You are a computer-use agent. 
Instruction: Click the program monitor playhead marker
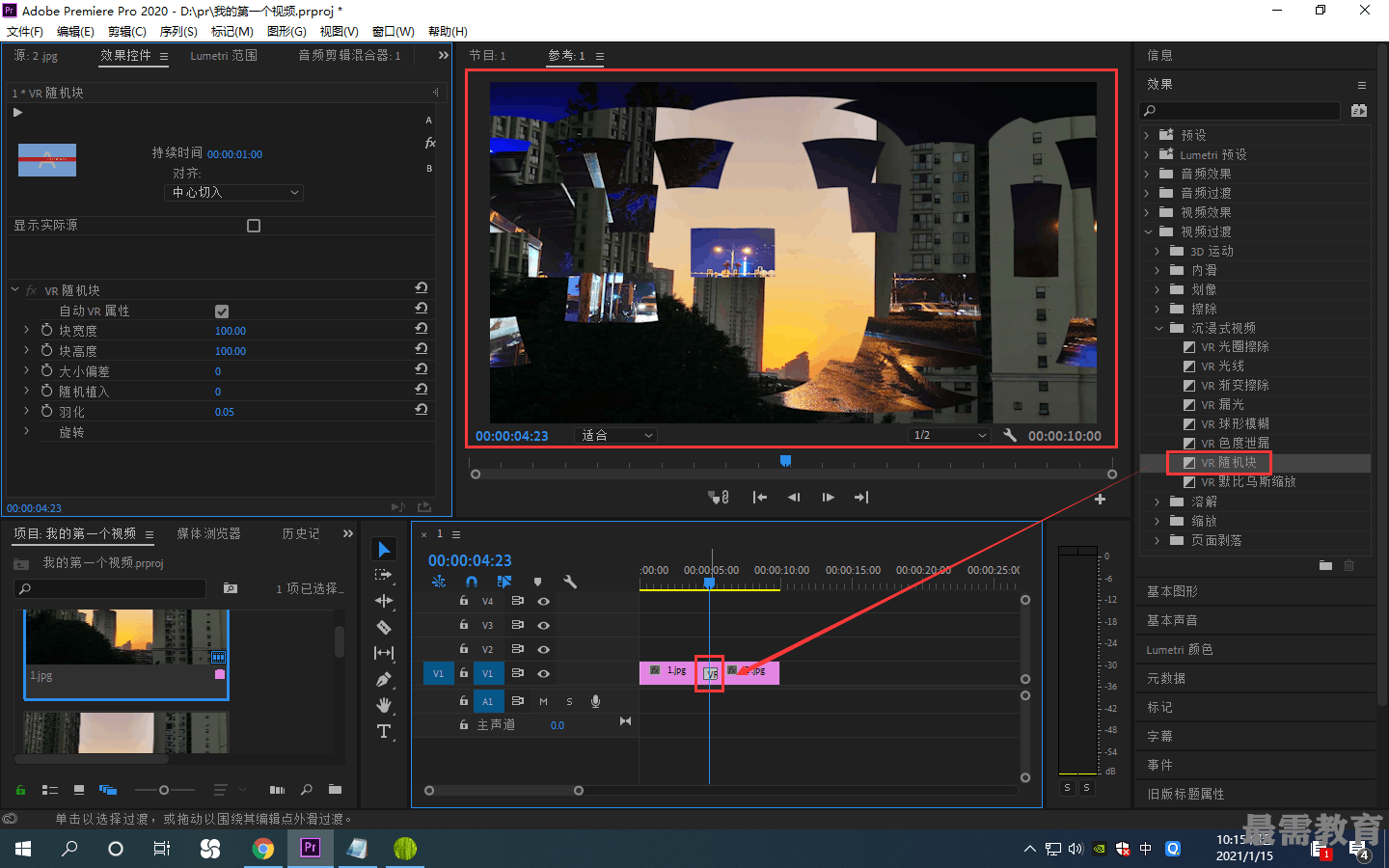point(785,461)
